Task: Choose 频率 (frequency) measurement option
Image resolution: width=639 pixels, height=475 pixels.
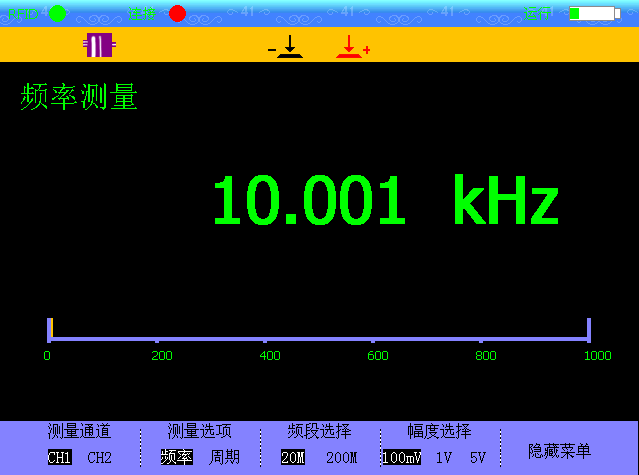Action: tap(176, 458)
